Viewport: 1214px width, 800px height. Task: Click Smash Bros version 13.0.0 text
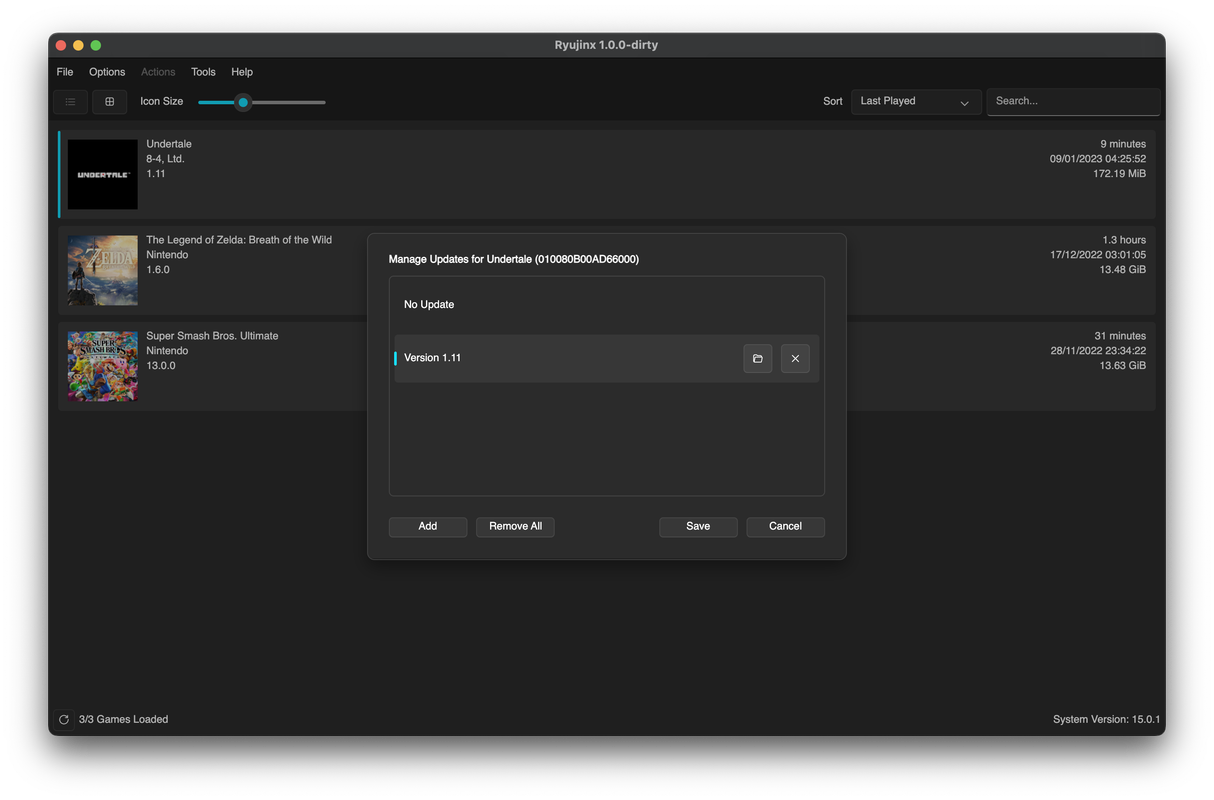161,366
